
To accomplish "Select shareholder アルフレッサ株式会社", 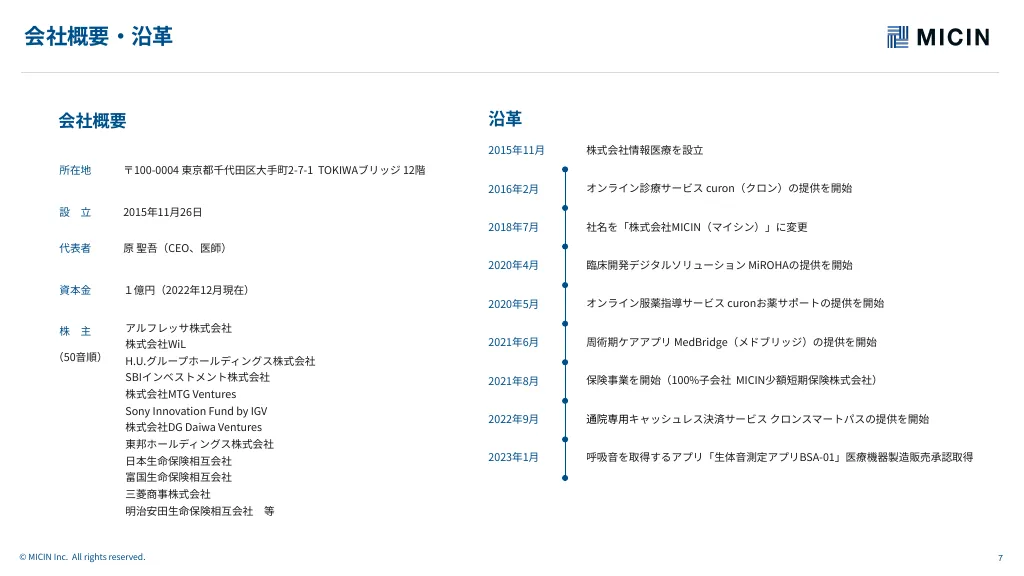I will pyautogui.click(x=178, y=328).
